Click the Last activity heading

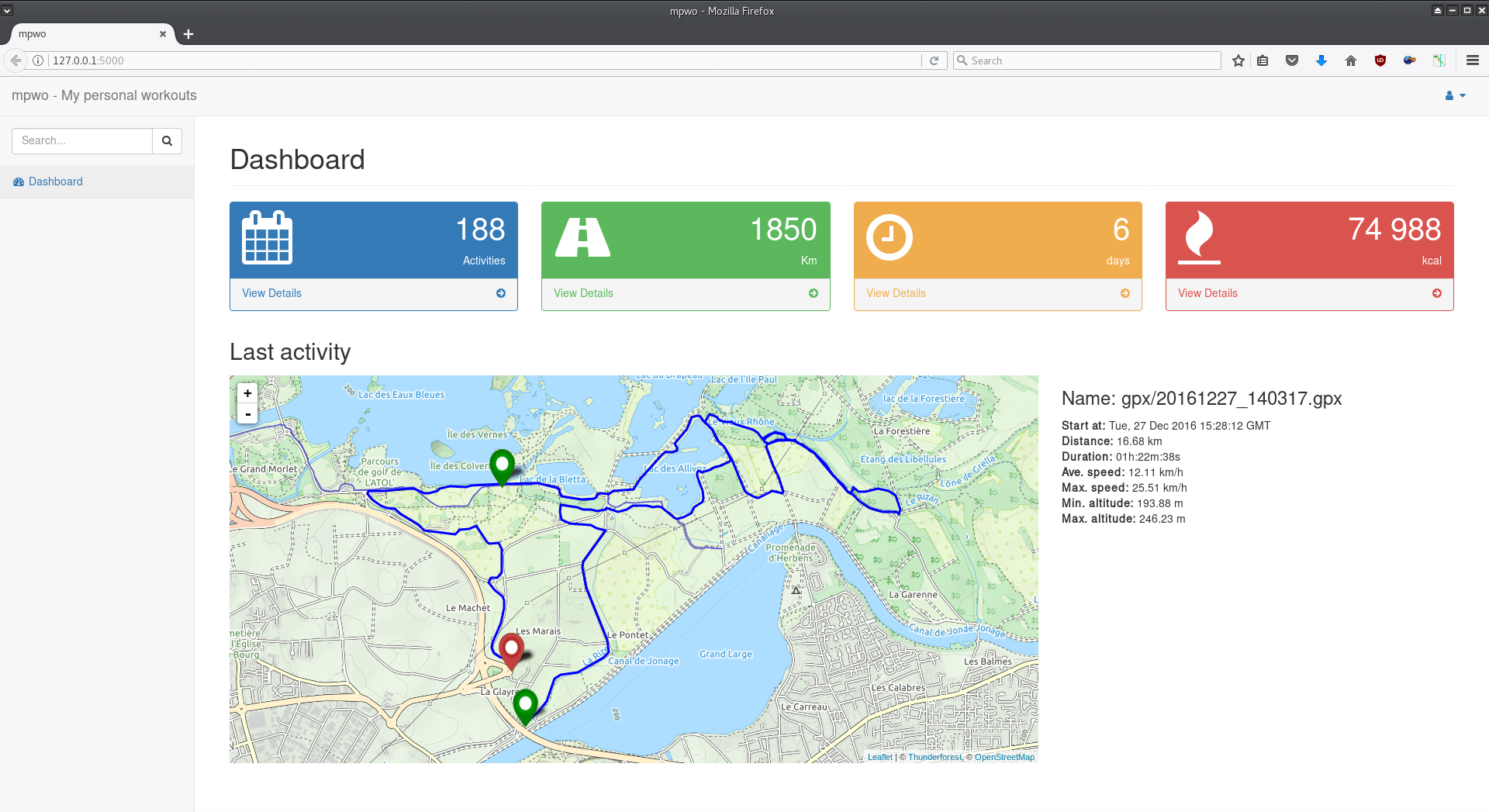click(290, 352)
